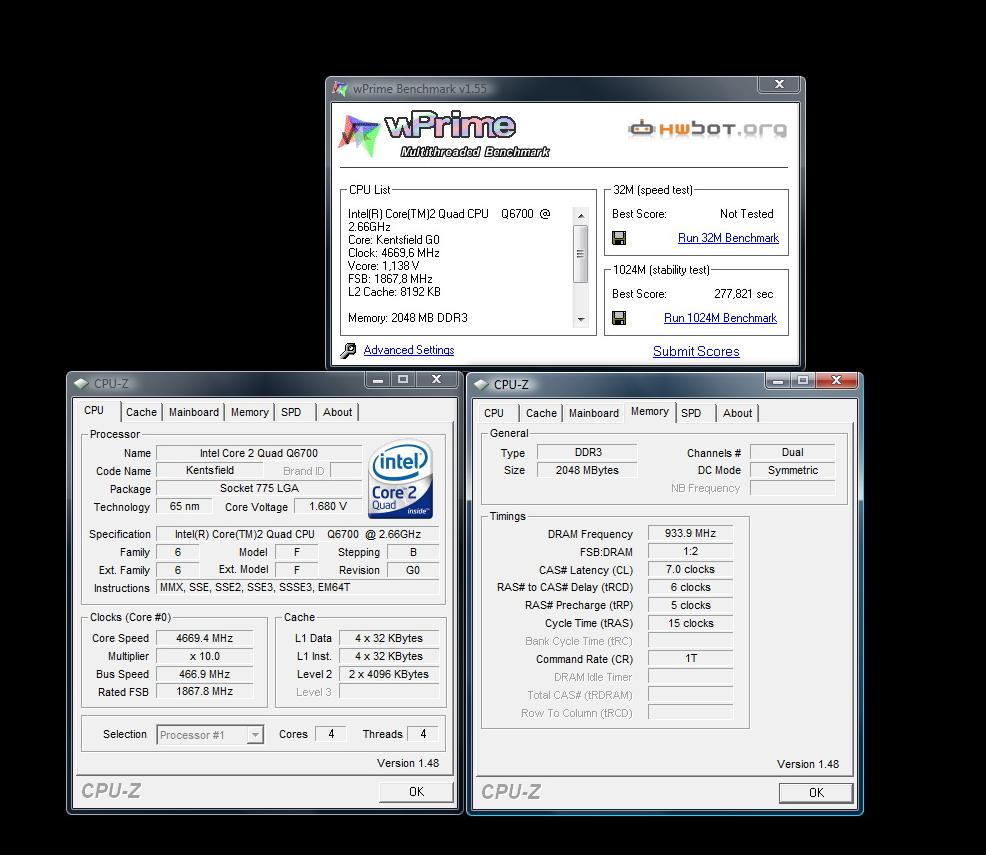Click the Instructions field MMX, SSE, SSE2
This screenshot has width=986, height=855.
pyautogui.click(x=298, y=587)
